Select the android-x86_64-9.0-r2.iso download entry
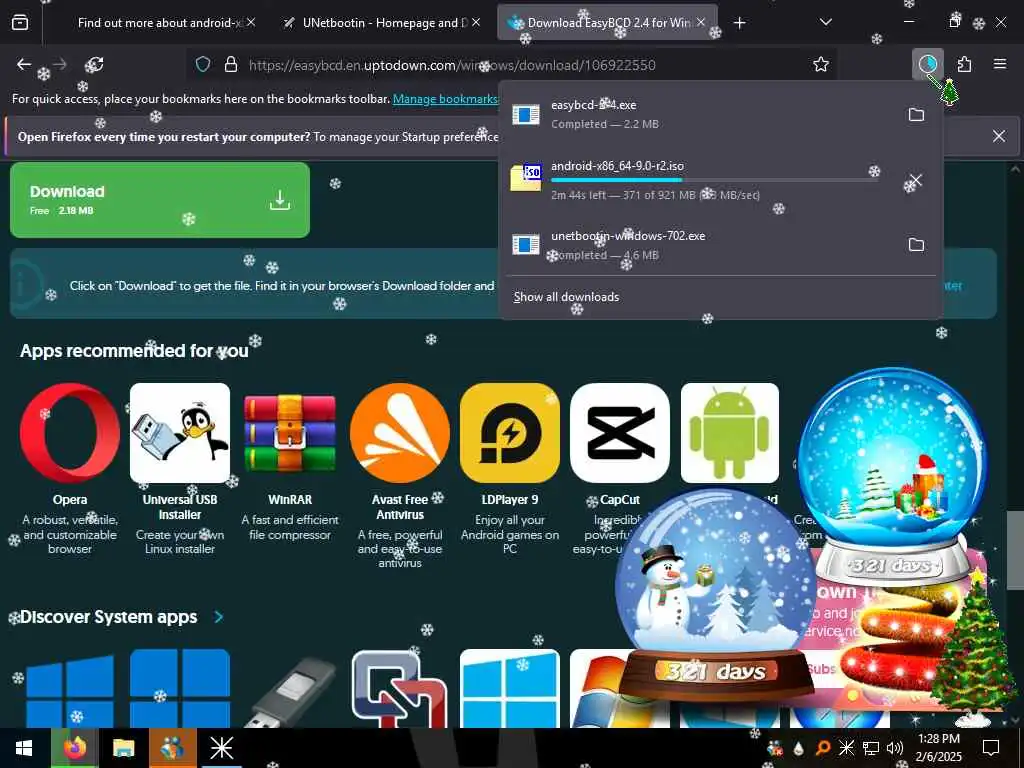This screenshot has height=768, width=1024. (x=704, y=180)
